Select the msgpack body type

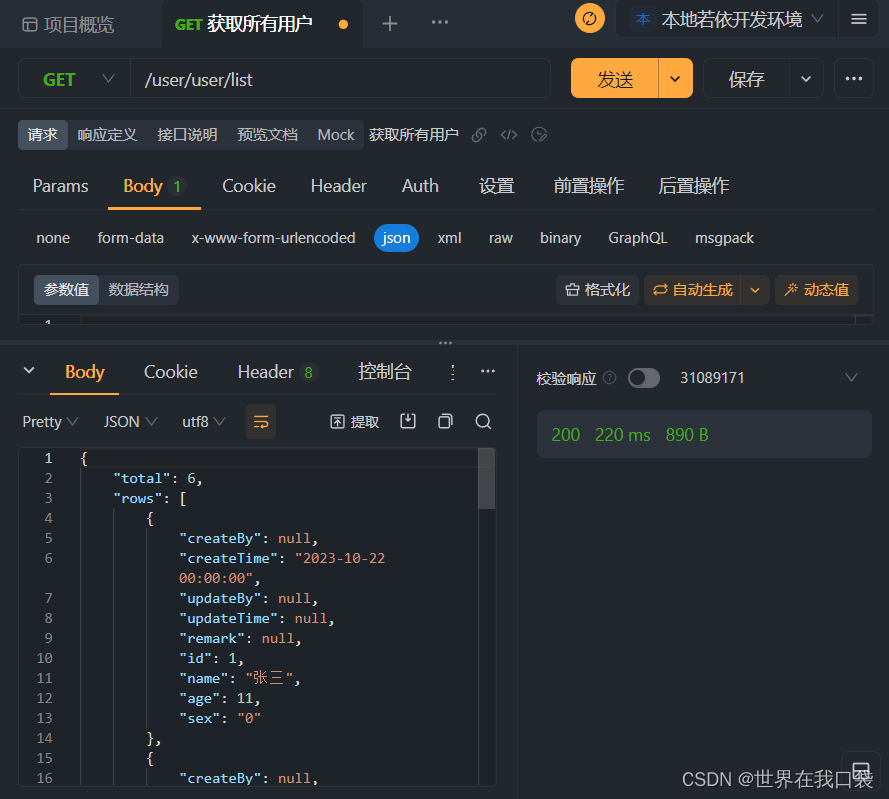[724, 238]
